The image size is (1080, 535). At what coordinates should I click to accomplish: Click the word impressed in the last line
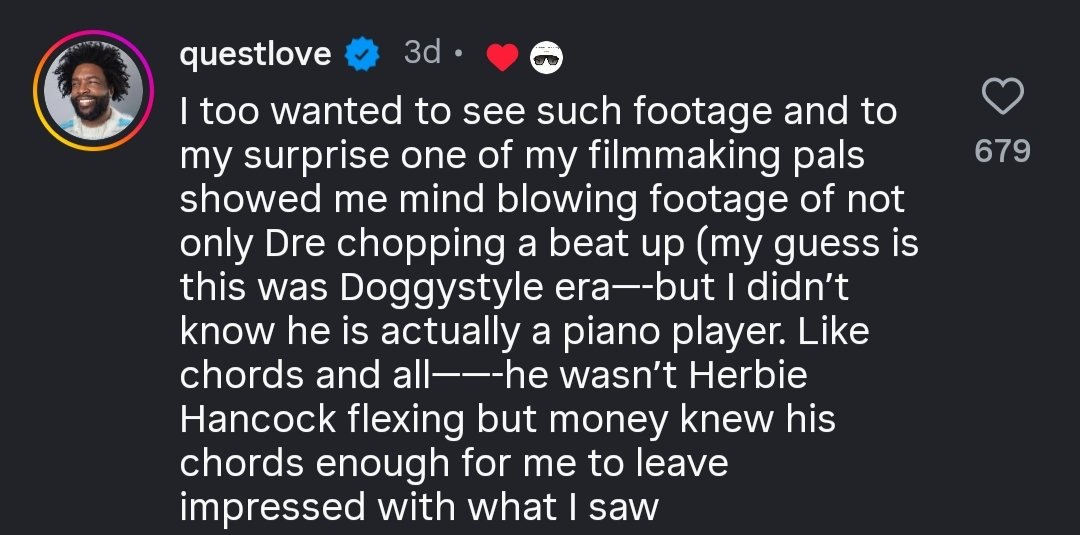[271, 507]
